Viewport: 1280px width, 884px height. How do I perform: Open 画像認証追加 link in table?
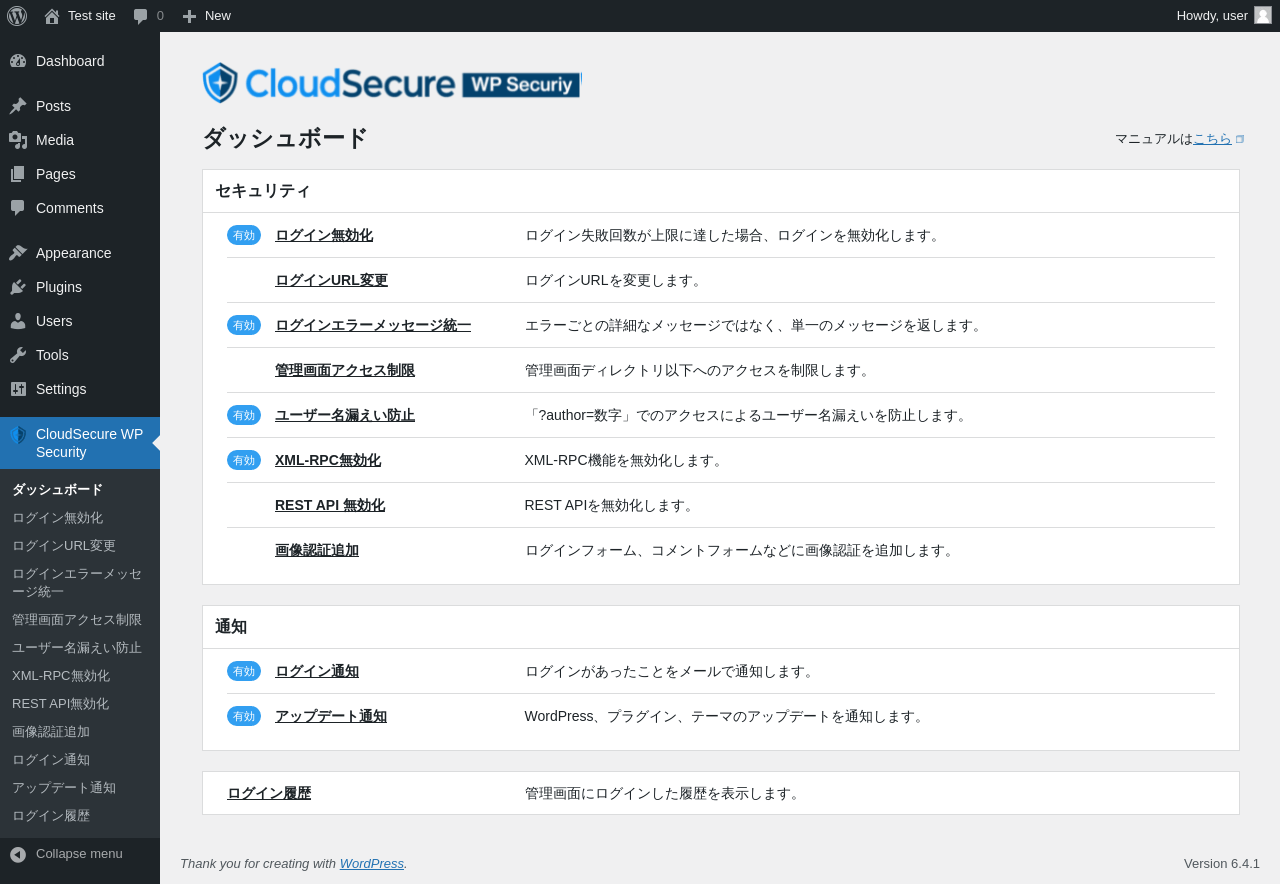(317, 551)
